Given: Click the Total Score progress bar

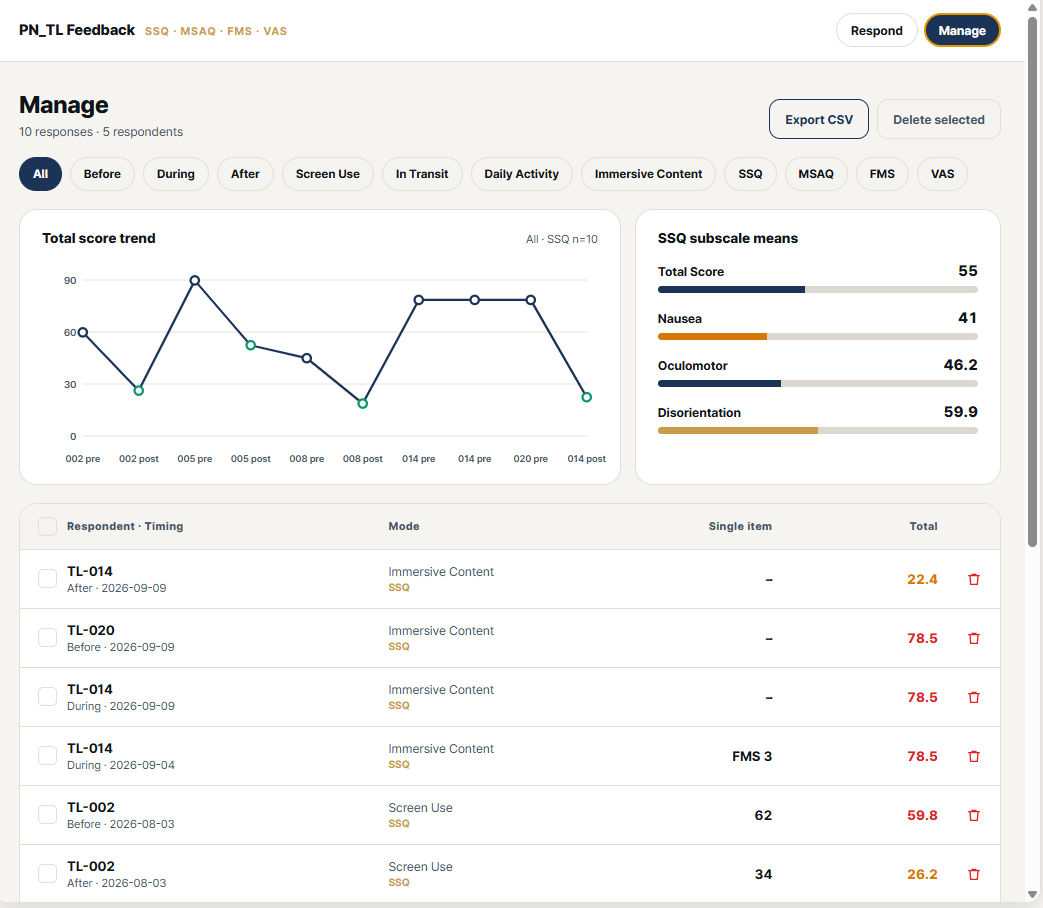Looking at the screenshot, I should click(818, 289).
